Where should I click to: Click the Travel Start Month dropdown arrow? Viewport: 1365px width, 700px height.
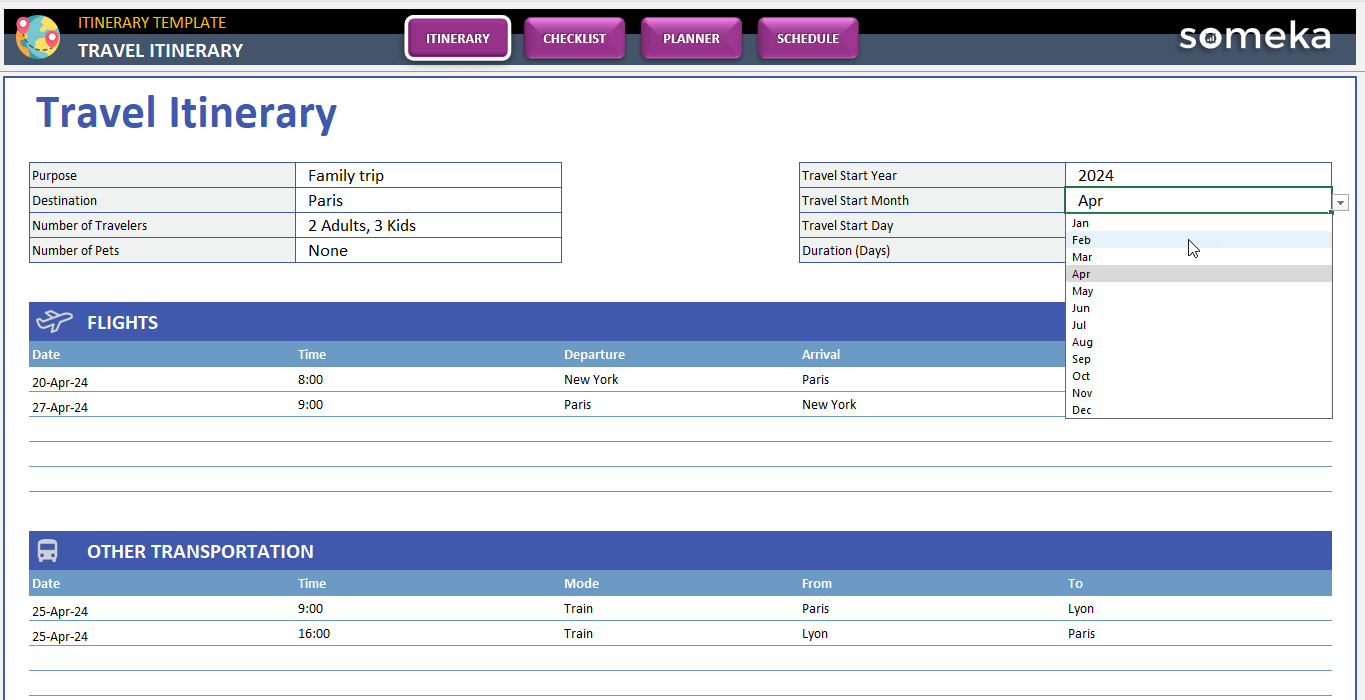(1339, 201)
